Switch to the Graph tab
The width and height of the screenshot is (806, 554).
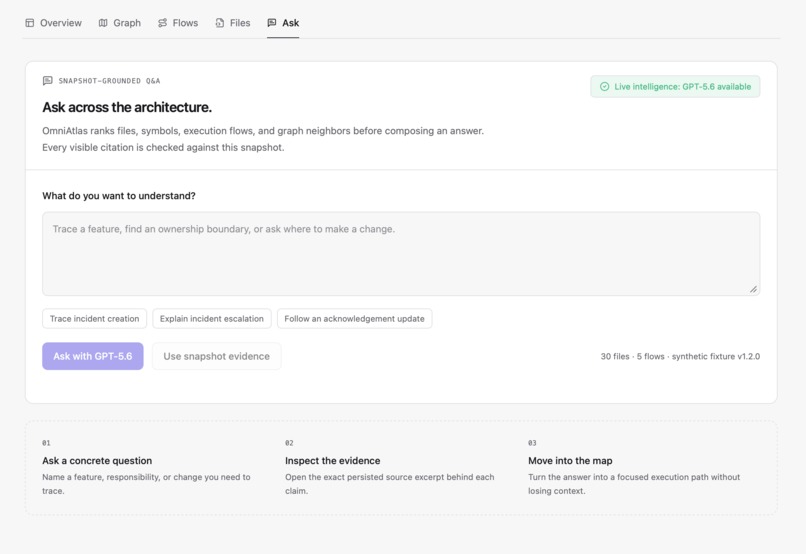[x=119, y=23]
